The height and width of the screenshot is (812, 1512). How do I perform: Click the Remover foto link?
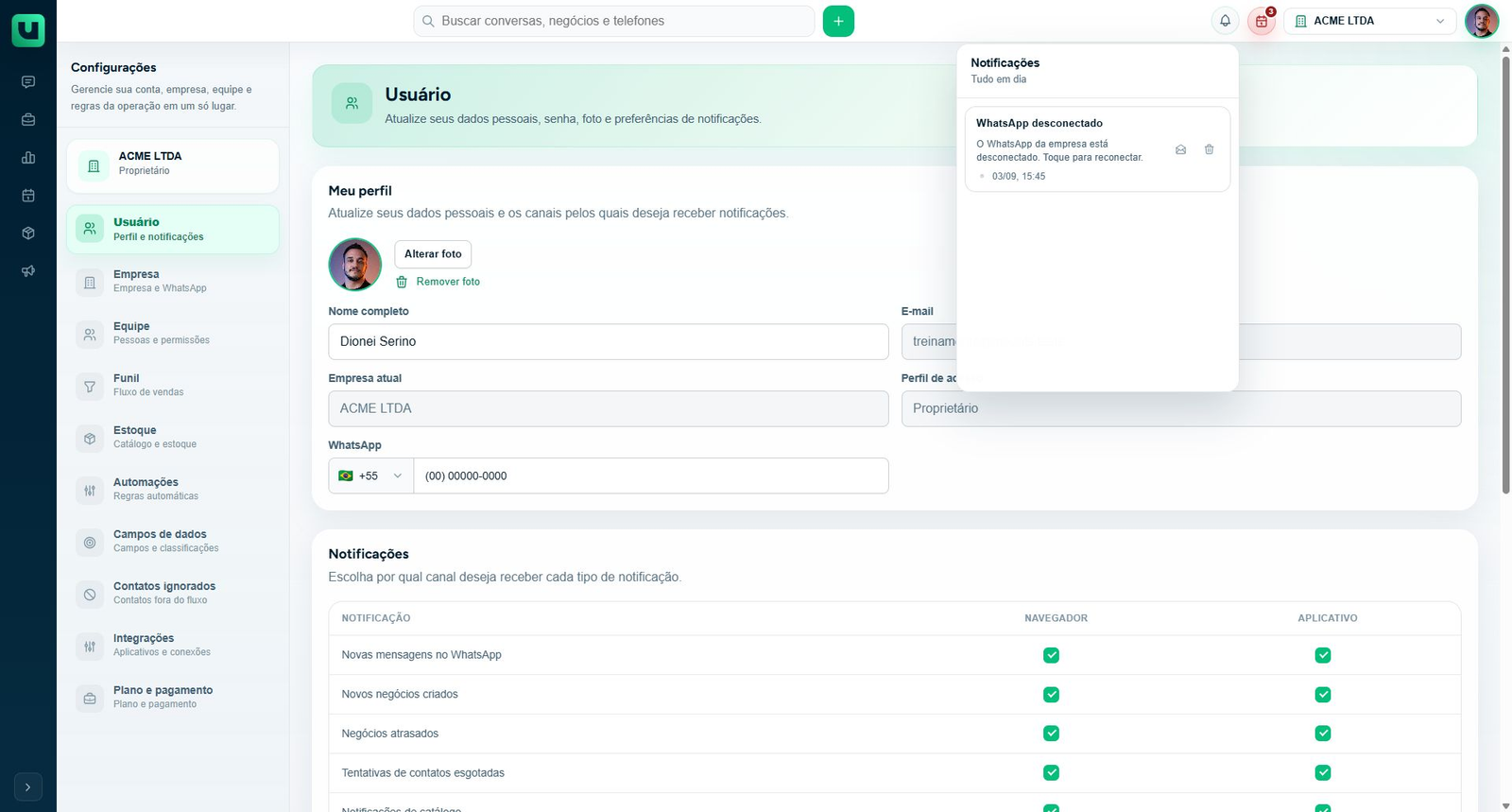[x=438, y=282]
